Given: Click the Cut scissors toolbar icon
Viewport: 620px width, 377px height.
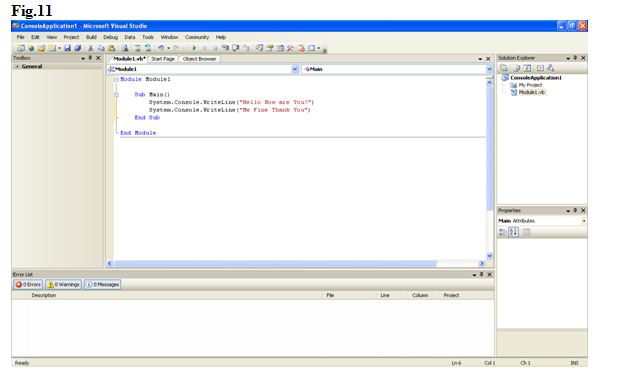Looking at the screenshot, I should (x=90, y=48).
